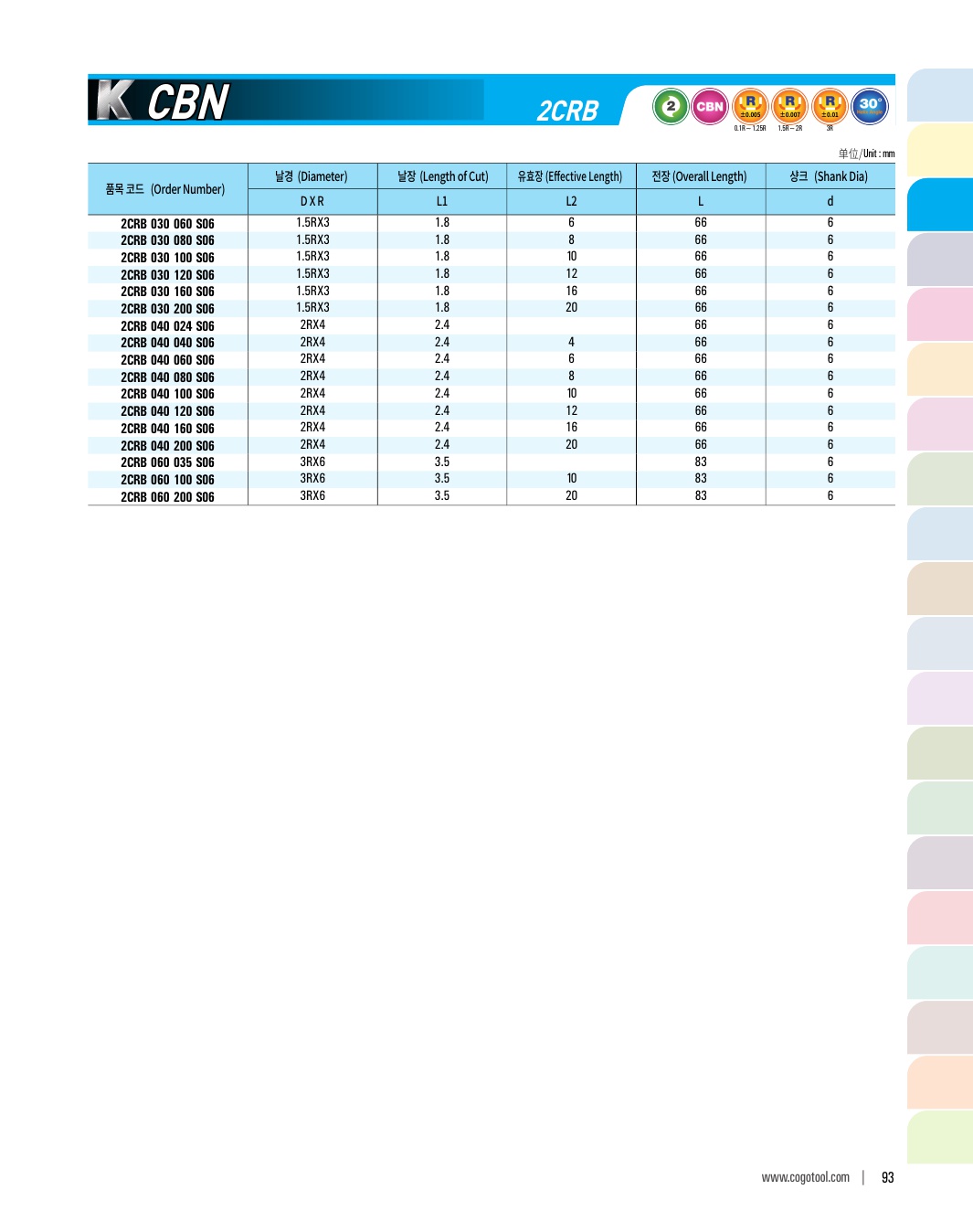The width and height of the screenshot is (973, 1232).
Task: Select the bright blue active side tab
Action: tap(940, 205)
